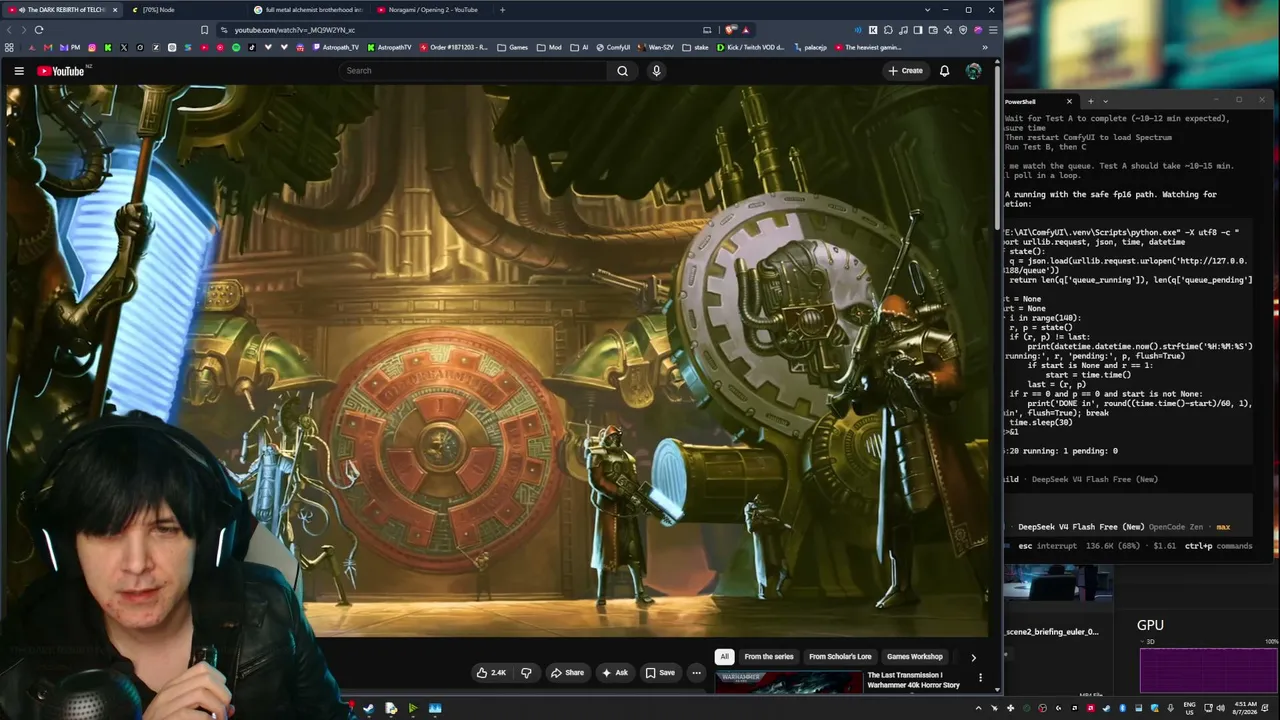1280x720 pixels.
Task: Close the PowerShell terminal tab
Action: pos(1069,101)
